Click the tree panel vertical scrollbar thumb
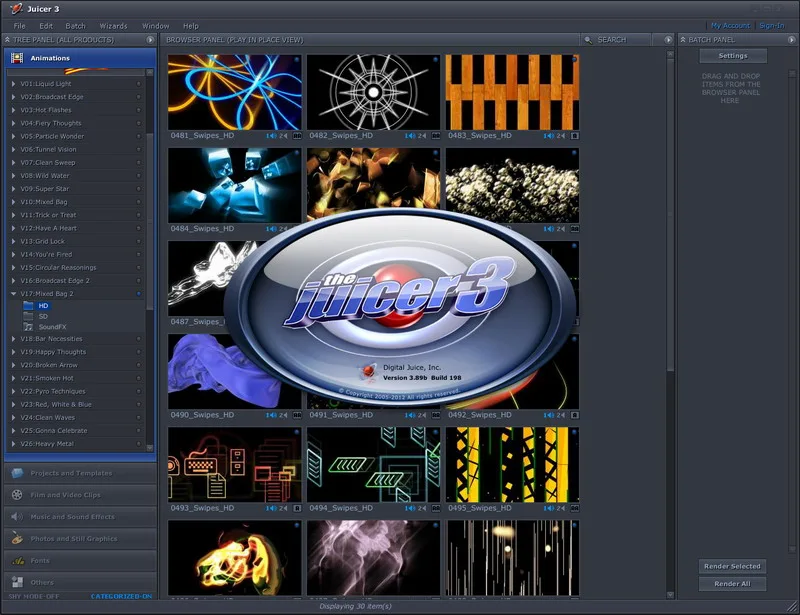Screen dimensions: 800x615 pos(149,222)
